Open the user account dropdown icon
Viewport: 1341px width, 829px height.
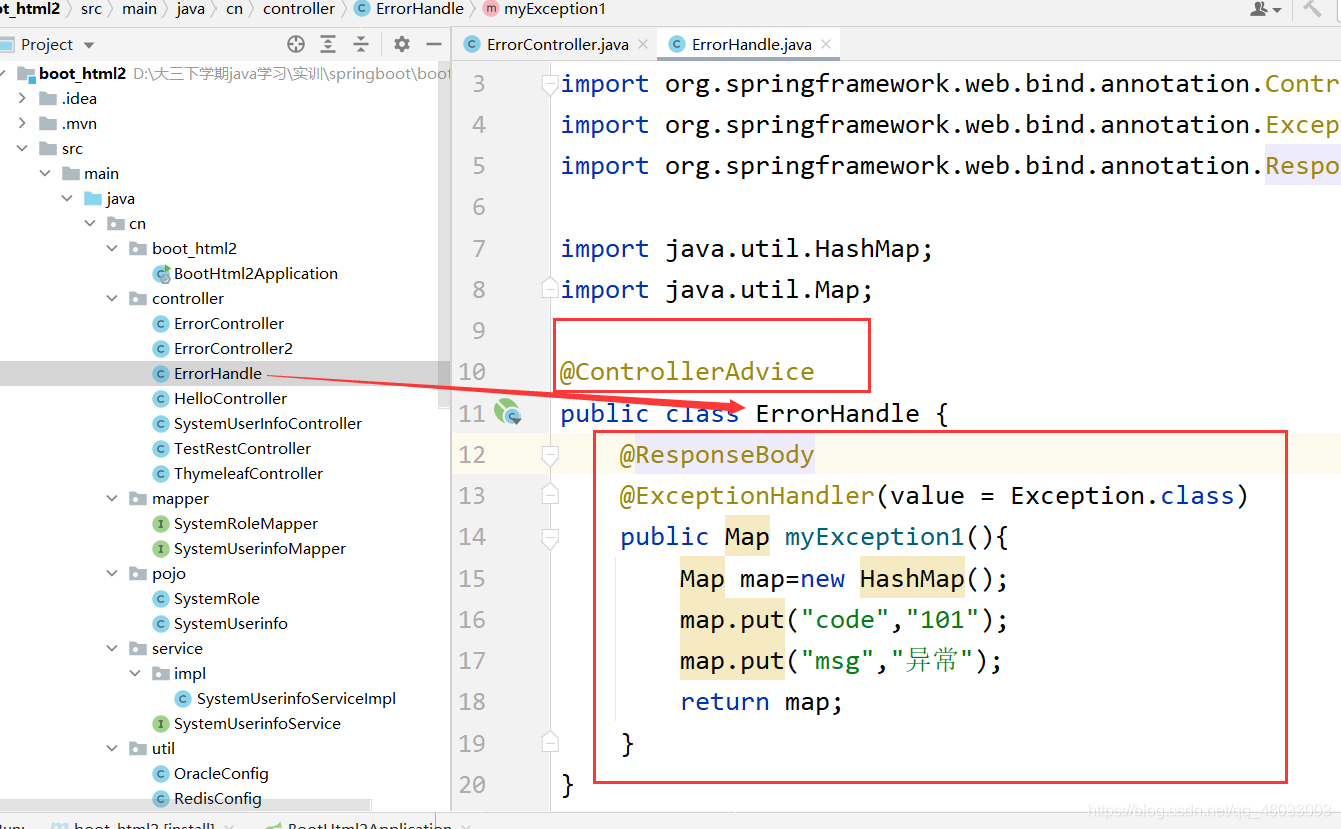(1265, 9)
